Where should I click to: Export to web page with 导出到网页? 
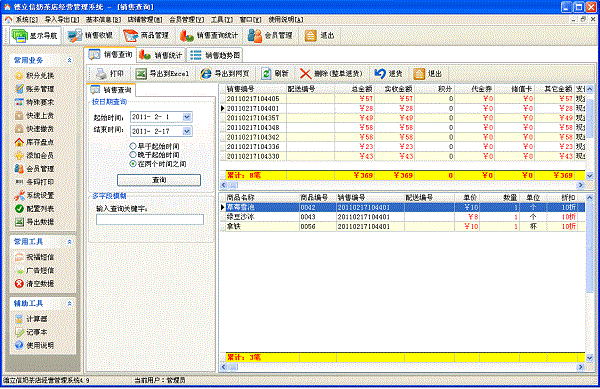point(225,73)
